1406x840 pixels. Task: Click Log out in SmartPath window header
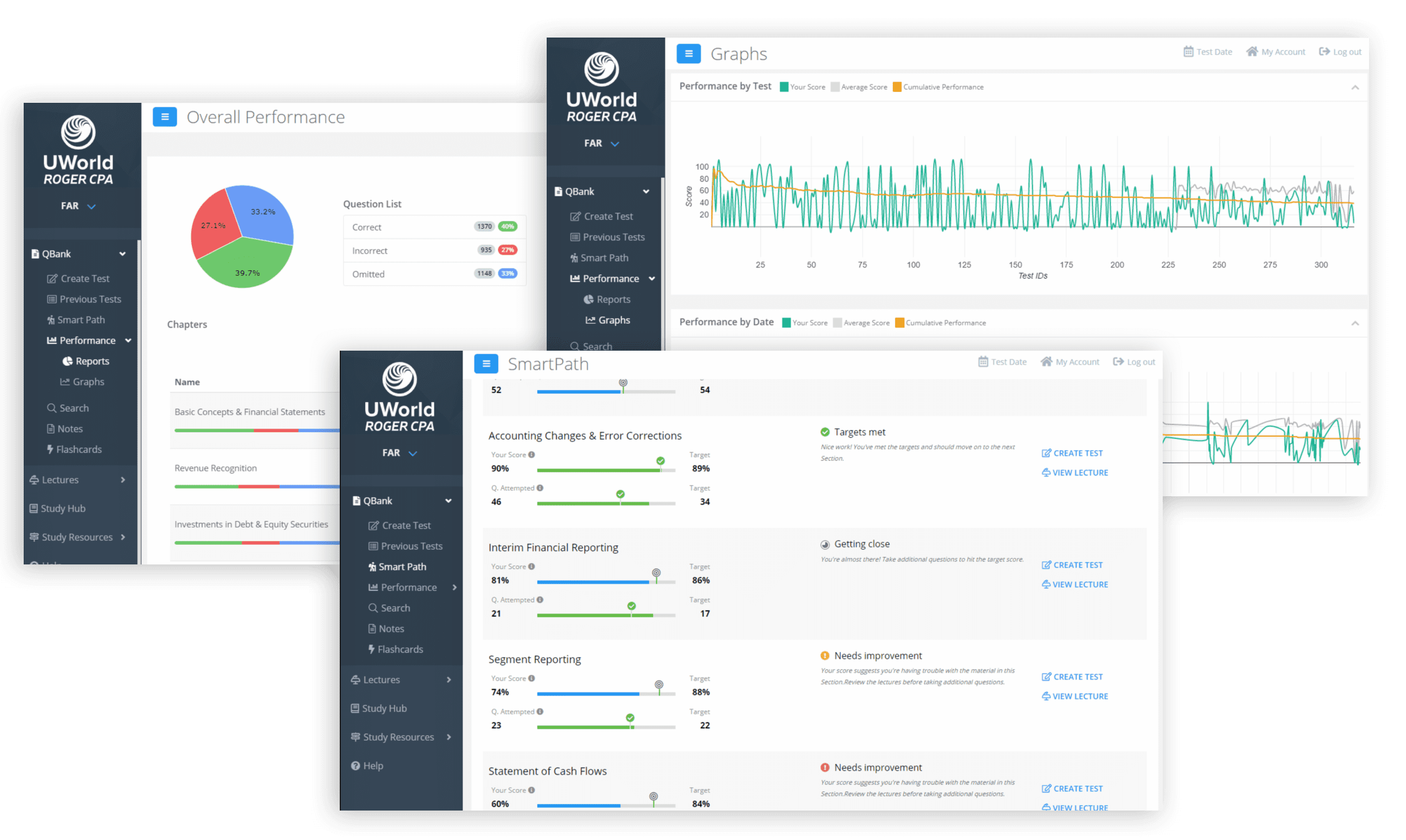coord(1134,362)
